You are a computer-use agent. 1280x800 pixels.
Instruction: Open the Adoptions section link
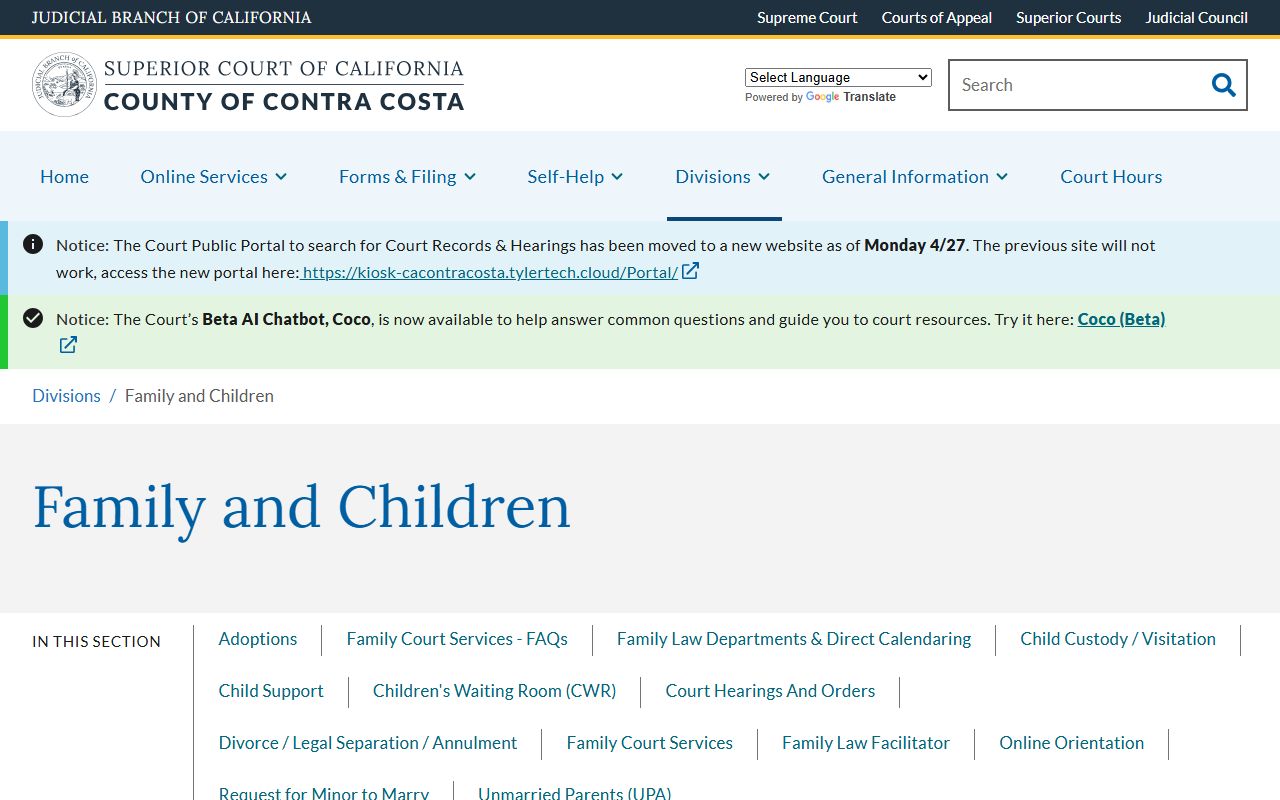tap(258, 639)
